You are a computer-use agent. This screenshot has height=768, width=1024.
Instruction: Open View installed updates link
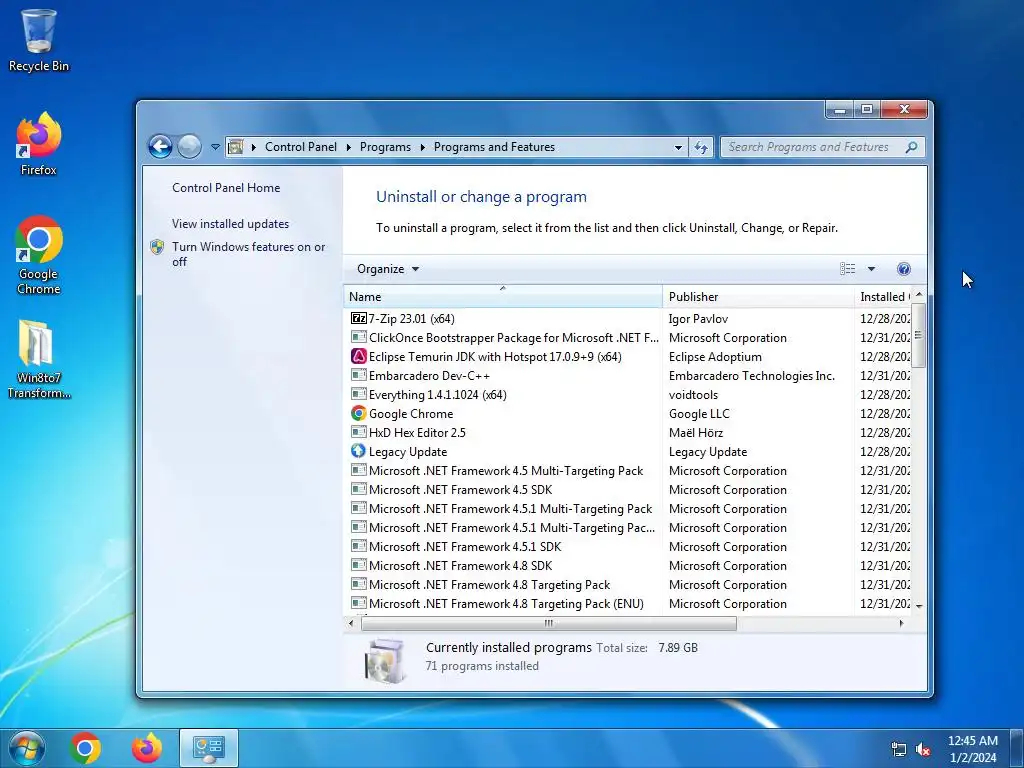tap(231, 223)
